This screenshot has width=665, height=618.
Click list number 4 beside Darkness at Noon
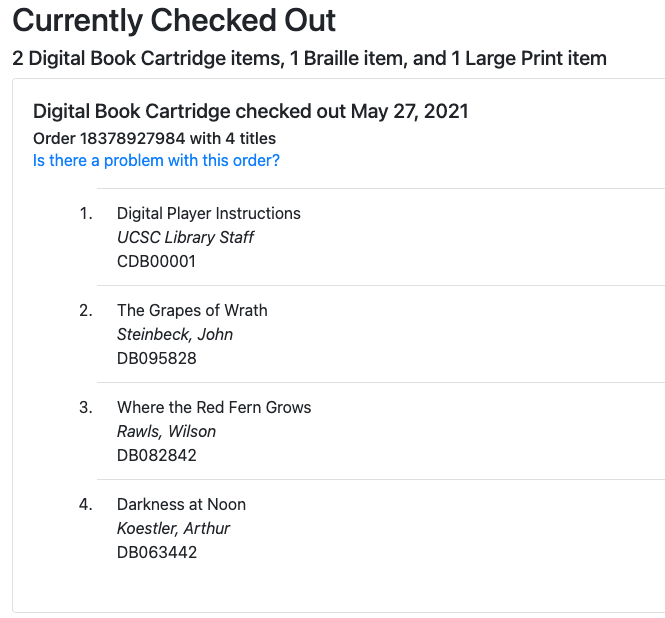(86, 504)
